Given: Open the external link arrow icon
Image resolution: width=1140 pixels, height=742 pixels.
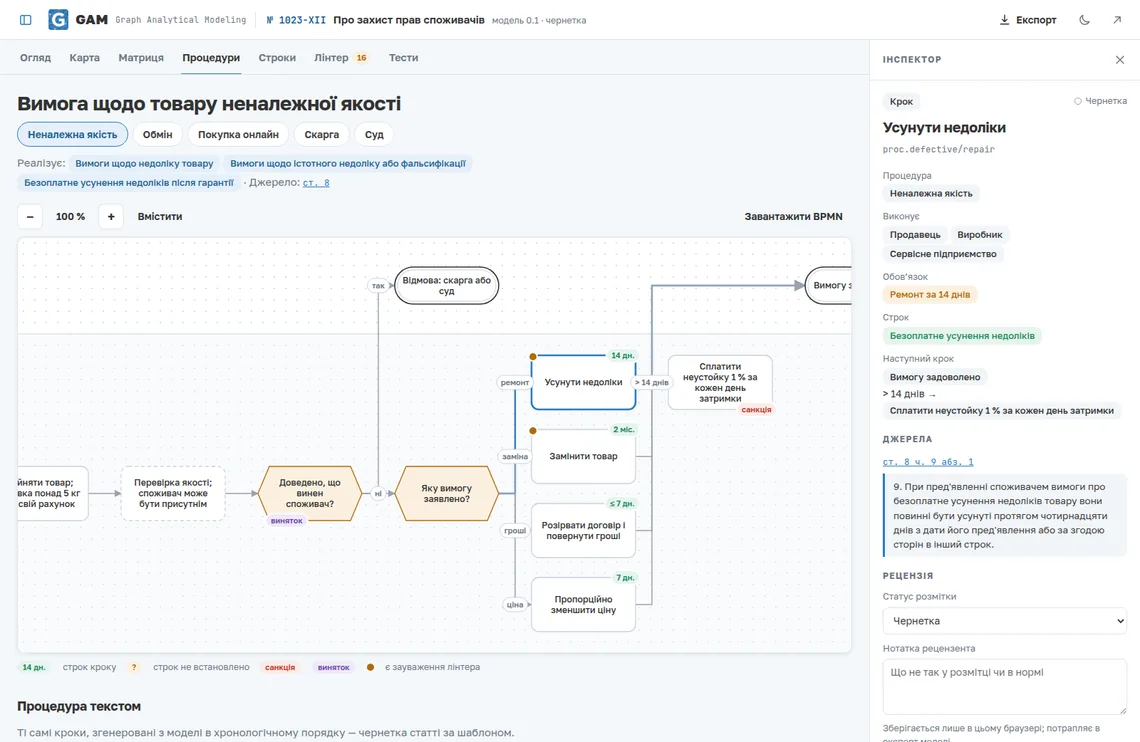Looking at the screenshot, I should [1117, 20].
